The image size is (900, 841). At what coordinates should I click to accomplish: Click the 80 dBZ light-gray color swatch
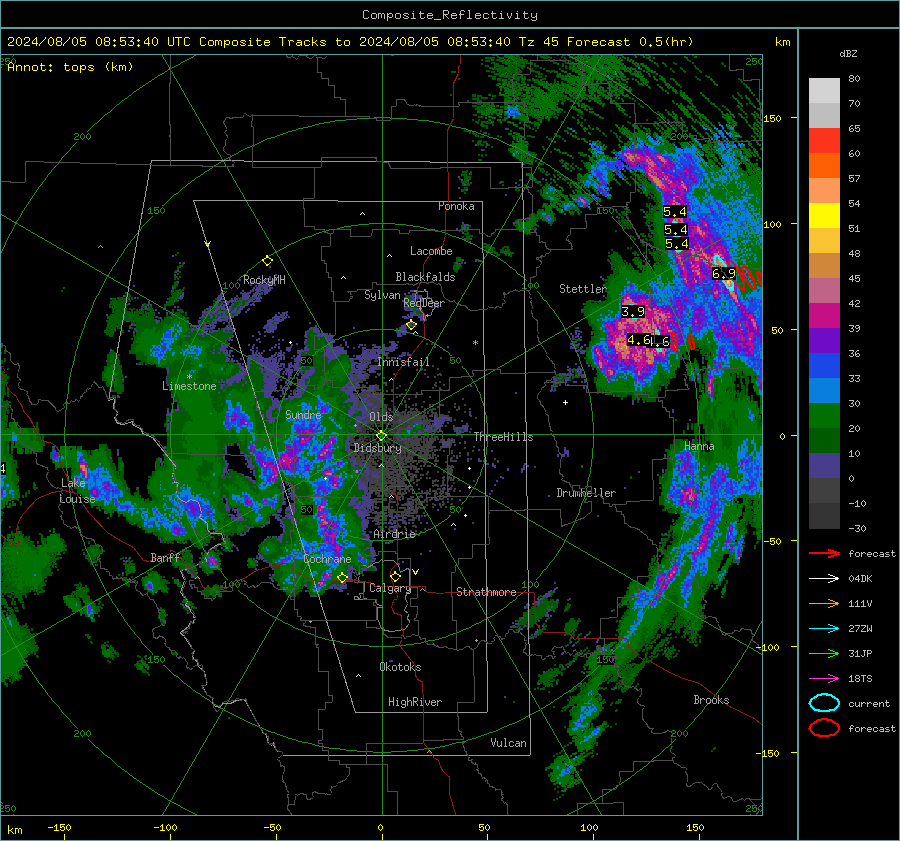[x=824, y=91]
